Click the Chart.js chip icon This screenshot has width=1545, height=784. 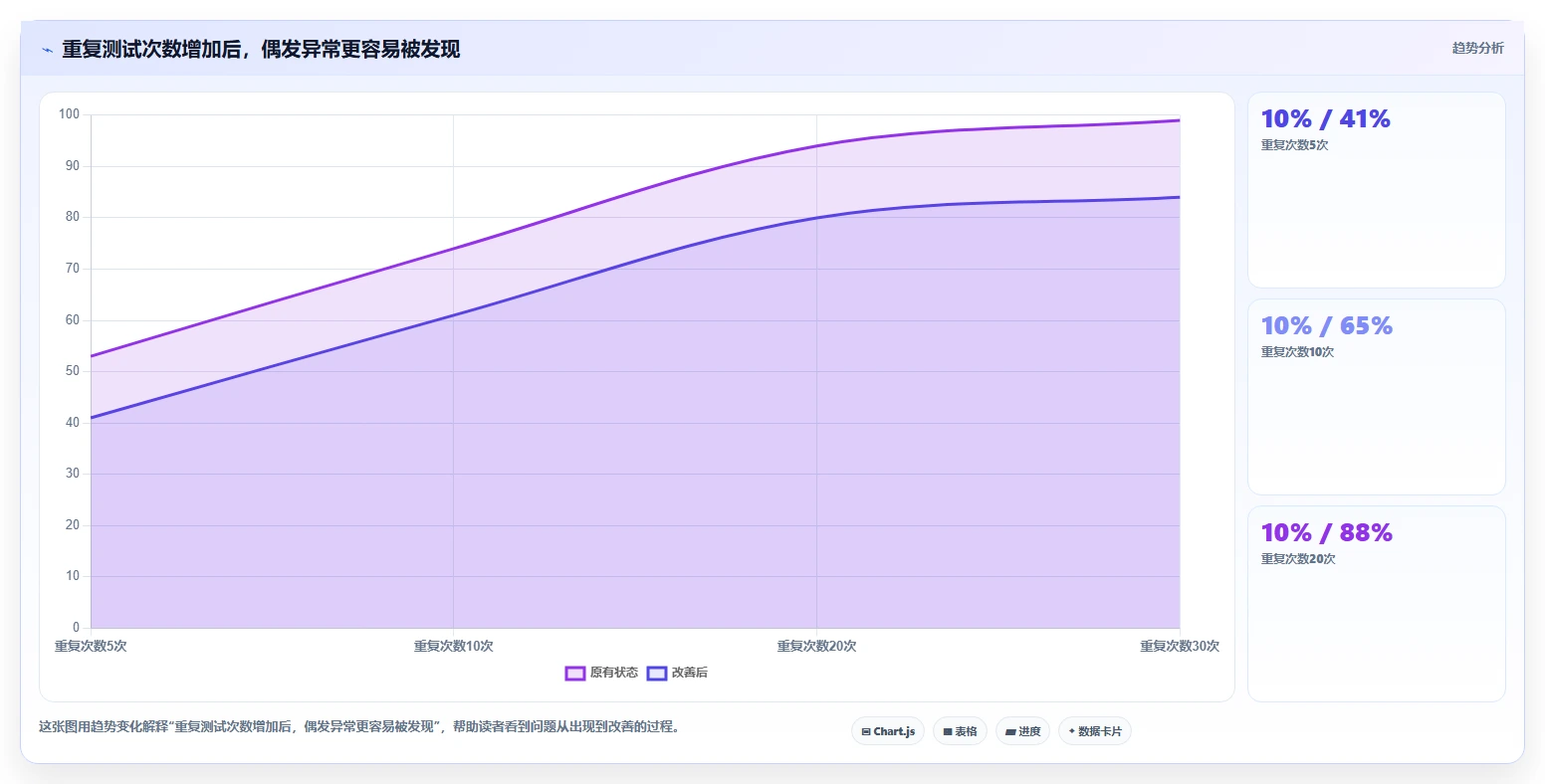coord(866,731)
